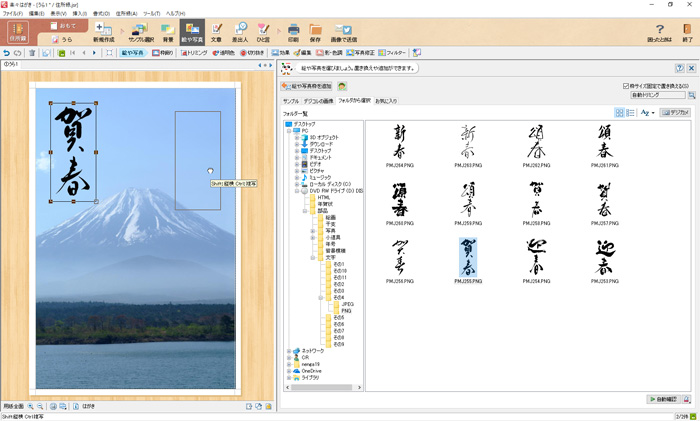Switch to thumbnail grid view
The height and width of the screenshot is (421, 700).
pyautogui.click(x=620, y=113)
